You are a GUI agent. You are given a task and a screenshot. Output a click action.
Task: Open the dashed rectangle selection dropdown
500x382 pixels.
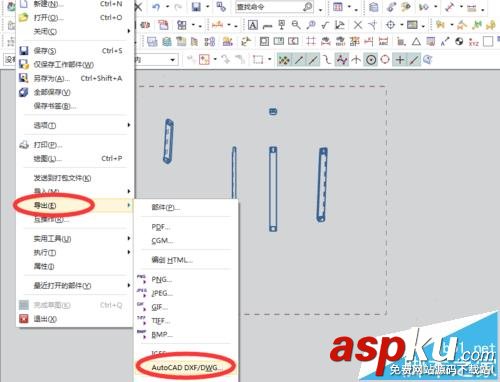[269, 60]
